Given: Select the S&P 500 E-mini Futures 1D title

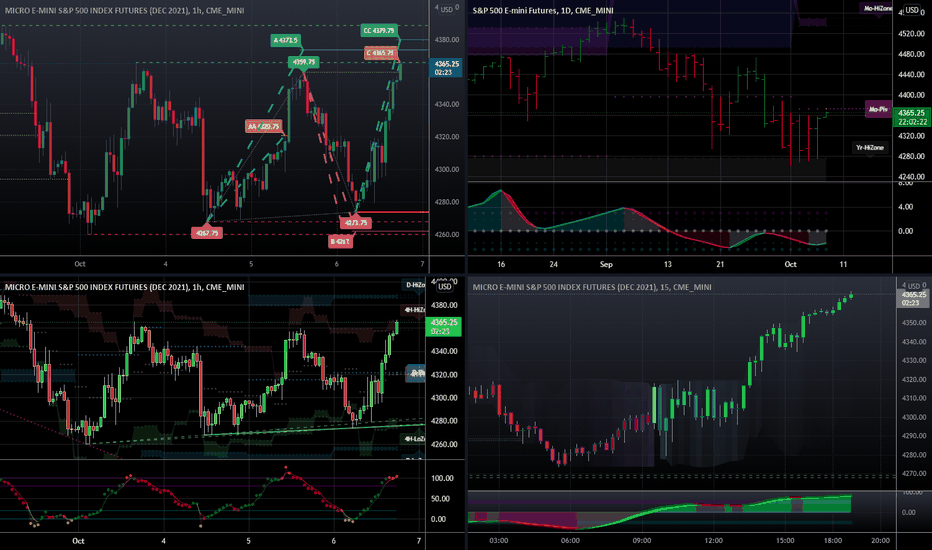Looking at the screenshot, I should [x=543, y=10].
